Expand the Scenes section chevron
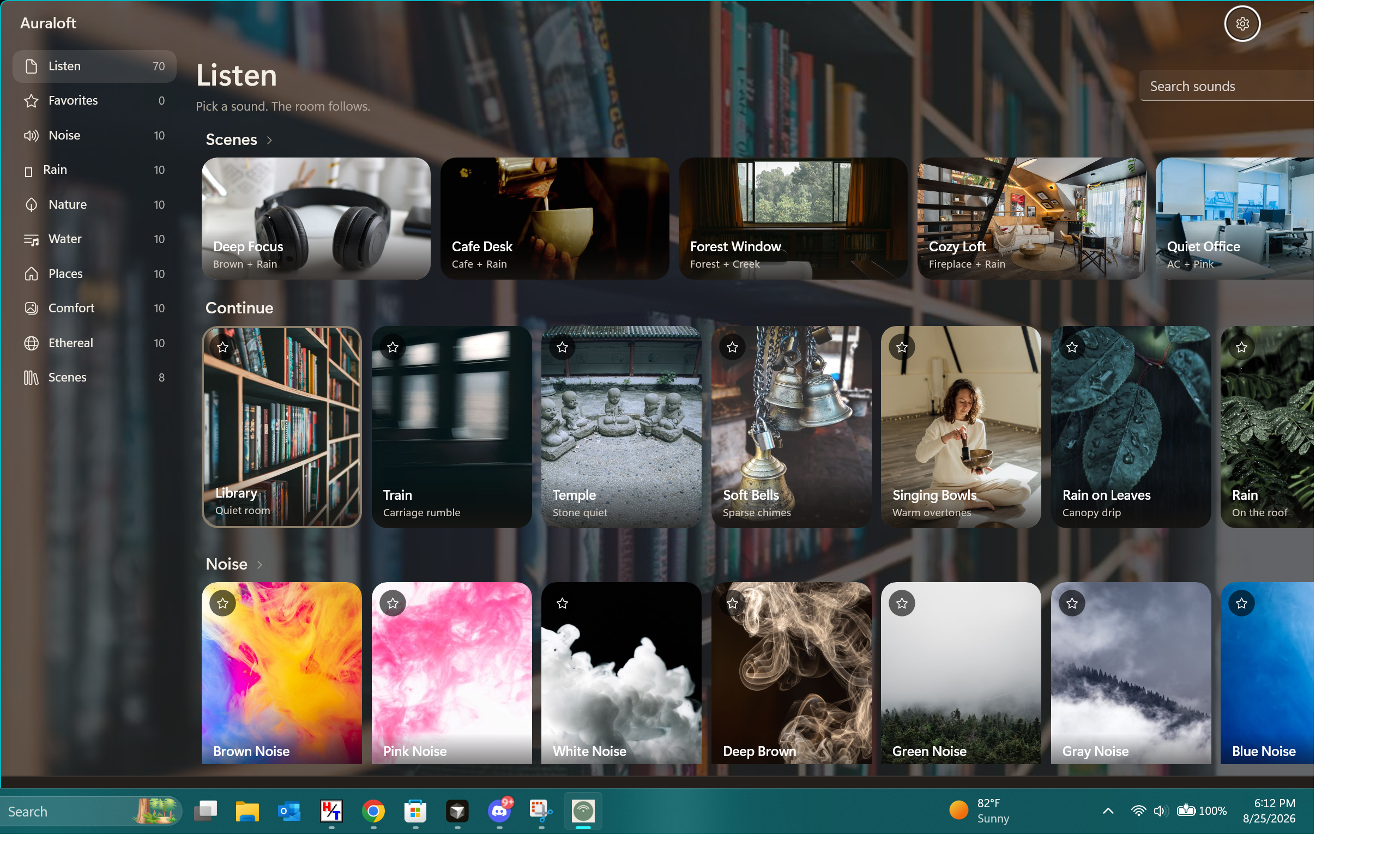Image resolution: width=1400 pixels, height=853 pixels. (269, 140)
